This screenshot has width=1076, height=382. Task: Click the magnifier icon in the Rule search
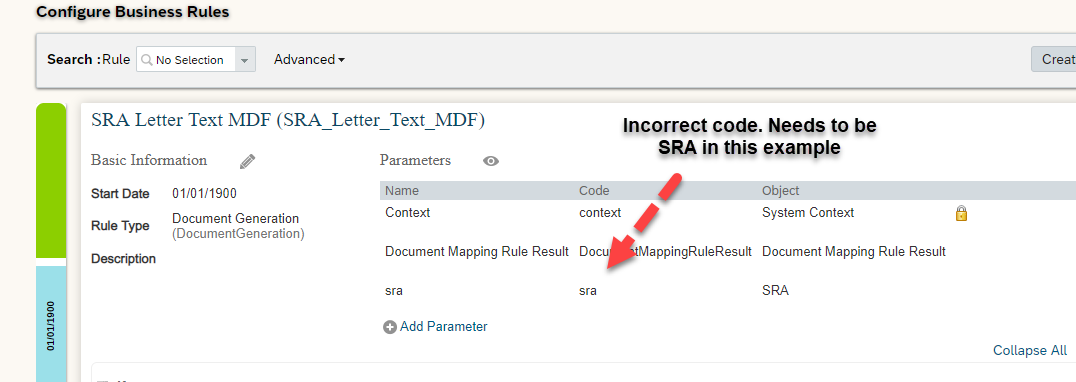146,60
